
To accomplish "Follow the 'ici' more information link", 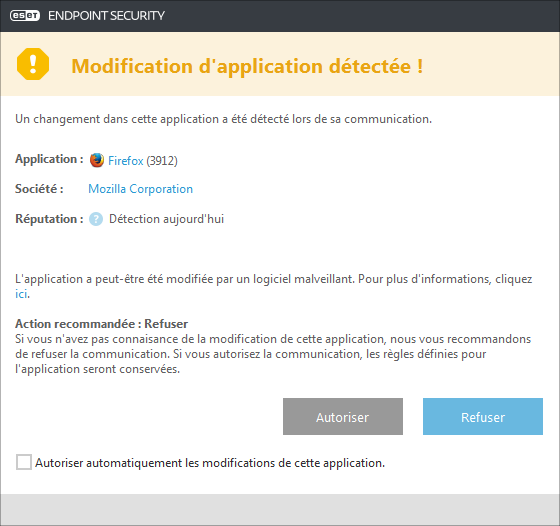I will [x=21, y=294].
